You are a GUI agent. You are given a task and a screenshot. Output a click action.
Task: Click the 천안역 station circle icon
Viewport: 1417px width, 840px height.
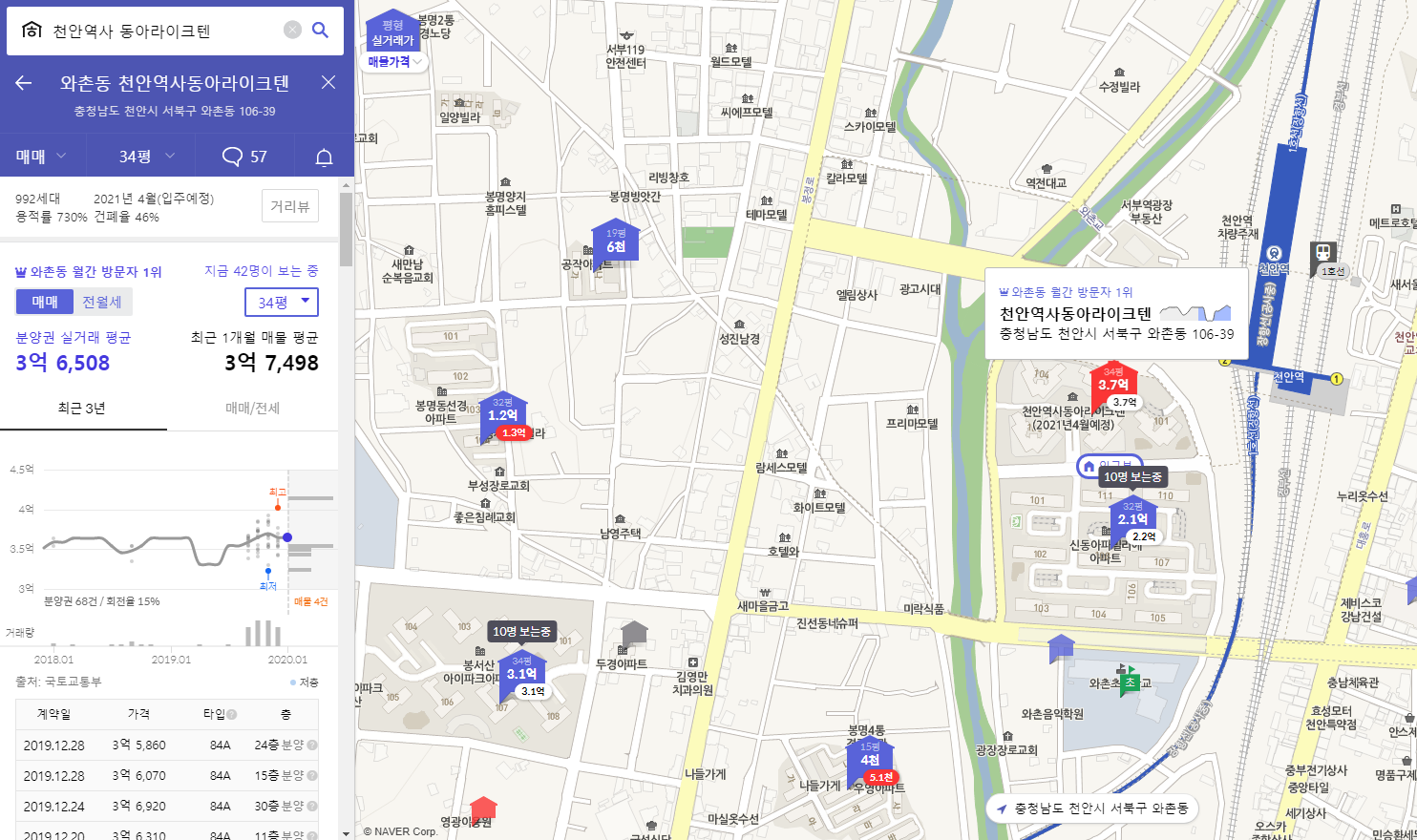coord(1274,254)
